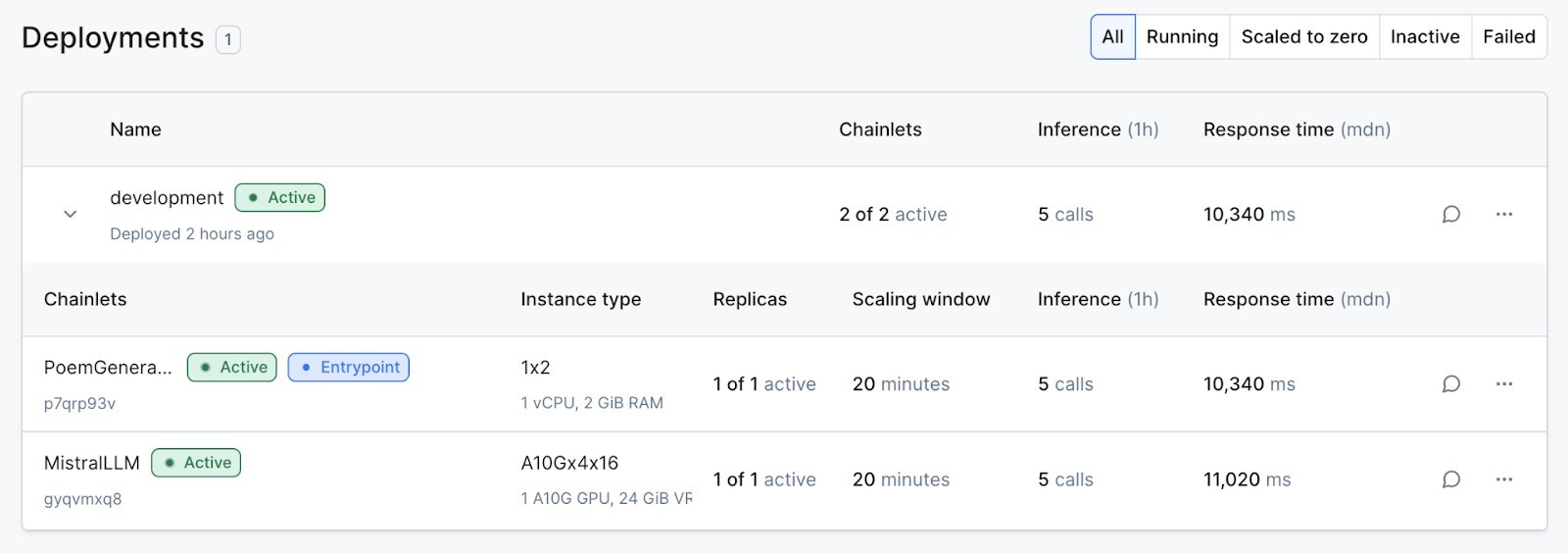Image resolution: width=1568 pixels, height=553 pixels.
Task: Select the All filter tab
Action: (1112, 37)
